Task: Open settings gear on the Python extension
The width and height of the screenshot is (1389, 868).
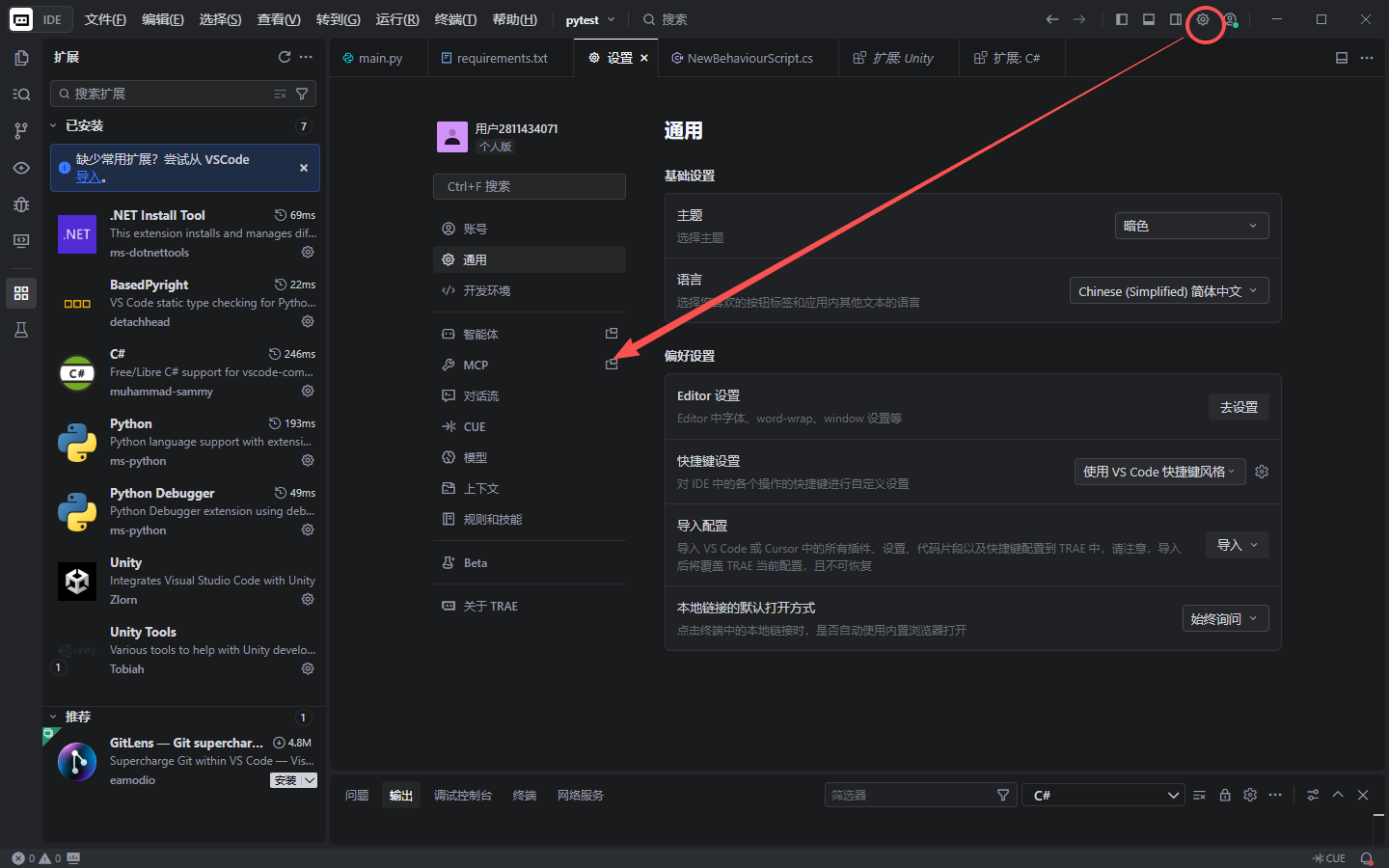Action: coord(307,460)
